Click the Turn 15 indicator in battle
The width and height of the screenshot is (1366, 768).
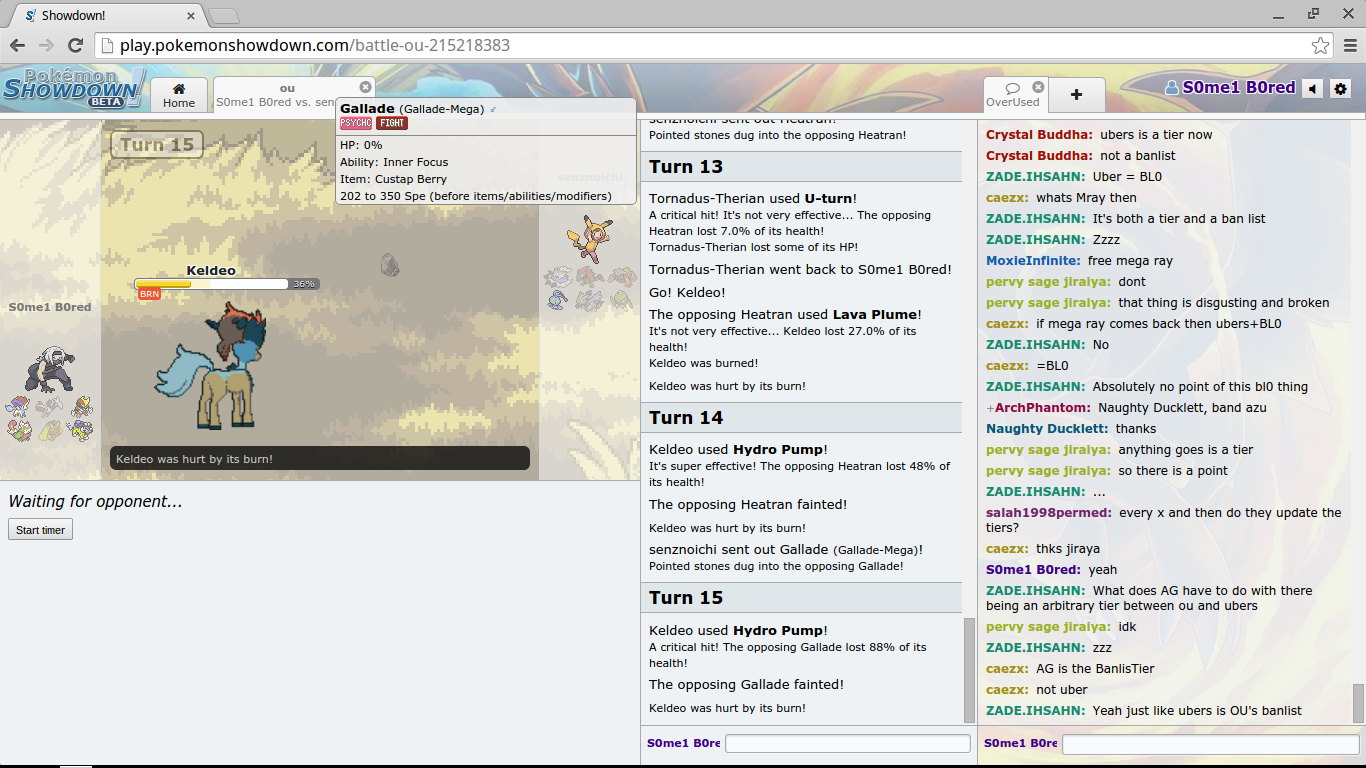coord(157,145)
